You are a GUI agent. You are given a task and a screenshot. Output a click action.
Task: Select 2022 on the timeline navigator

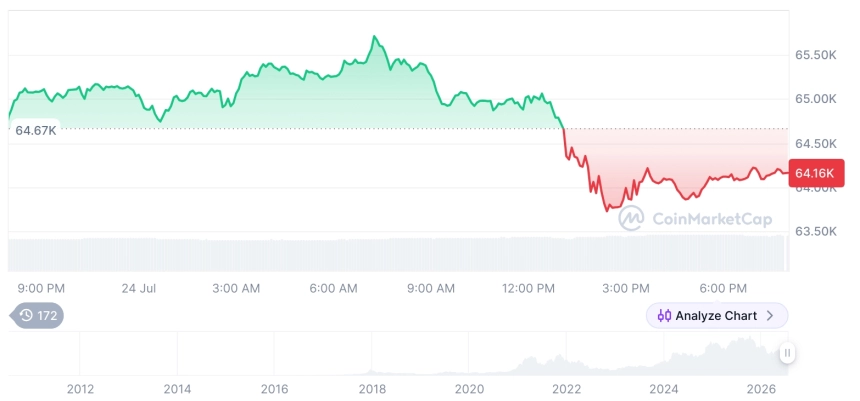[x=567, y=389]
